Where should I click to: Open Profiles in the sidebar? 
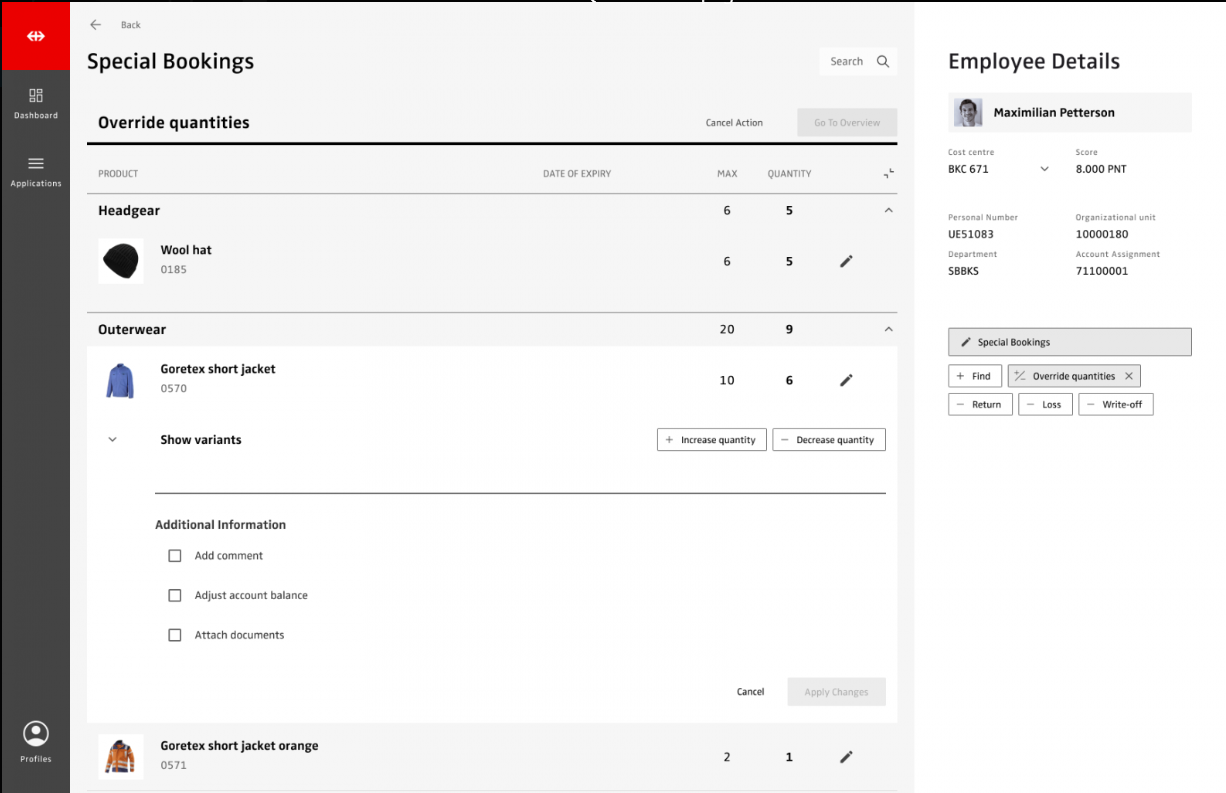[36, 742]
